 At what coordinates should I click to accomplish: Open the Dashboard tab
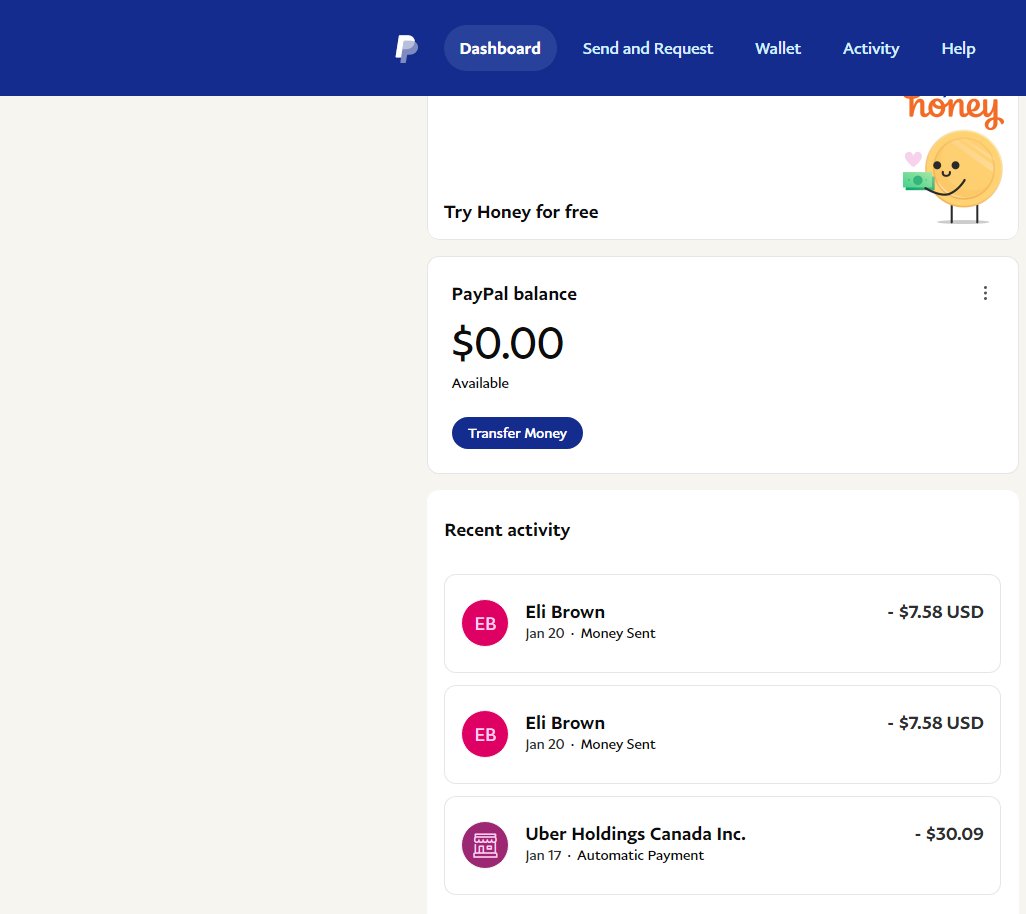pos(500,48)
